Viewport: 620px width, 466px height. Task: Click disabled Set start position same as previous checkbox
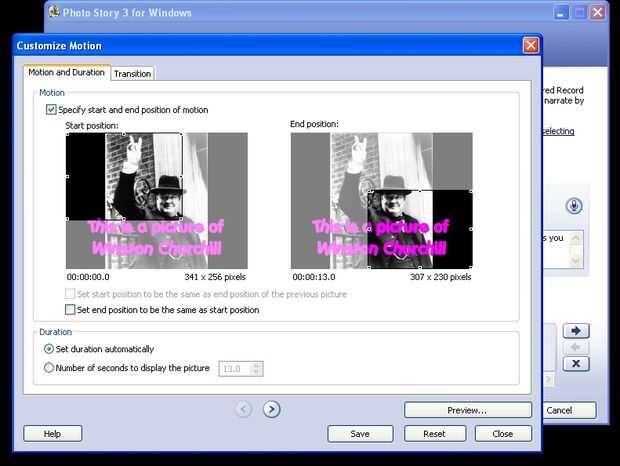70,294
